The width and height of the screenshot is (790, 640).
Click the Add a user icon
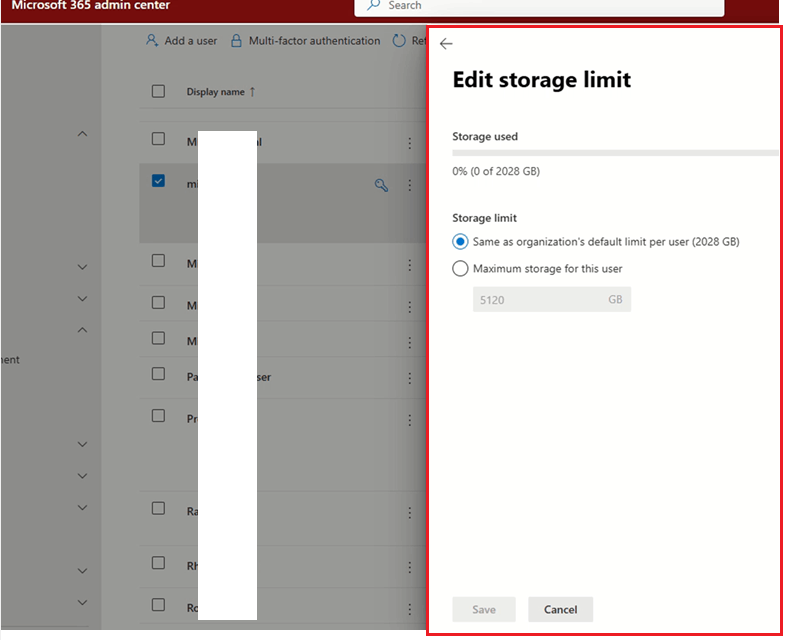coord(152,40)
